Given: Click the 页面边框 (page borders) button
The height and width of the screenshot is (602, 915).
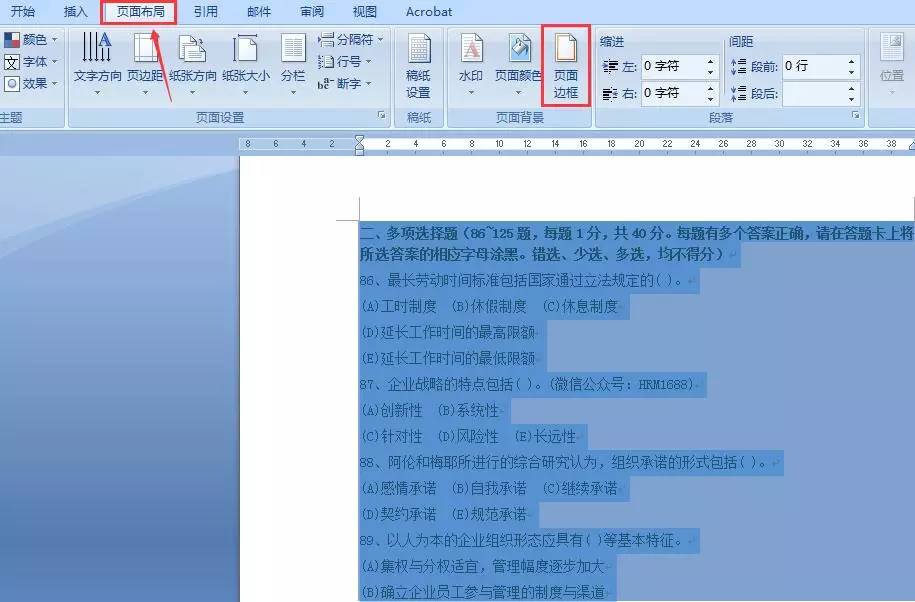Looking at the screenshot, I should pyautogui.click(x=566, y=65).
